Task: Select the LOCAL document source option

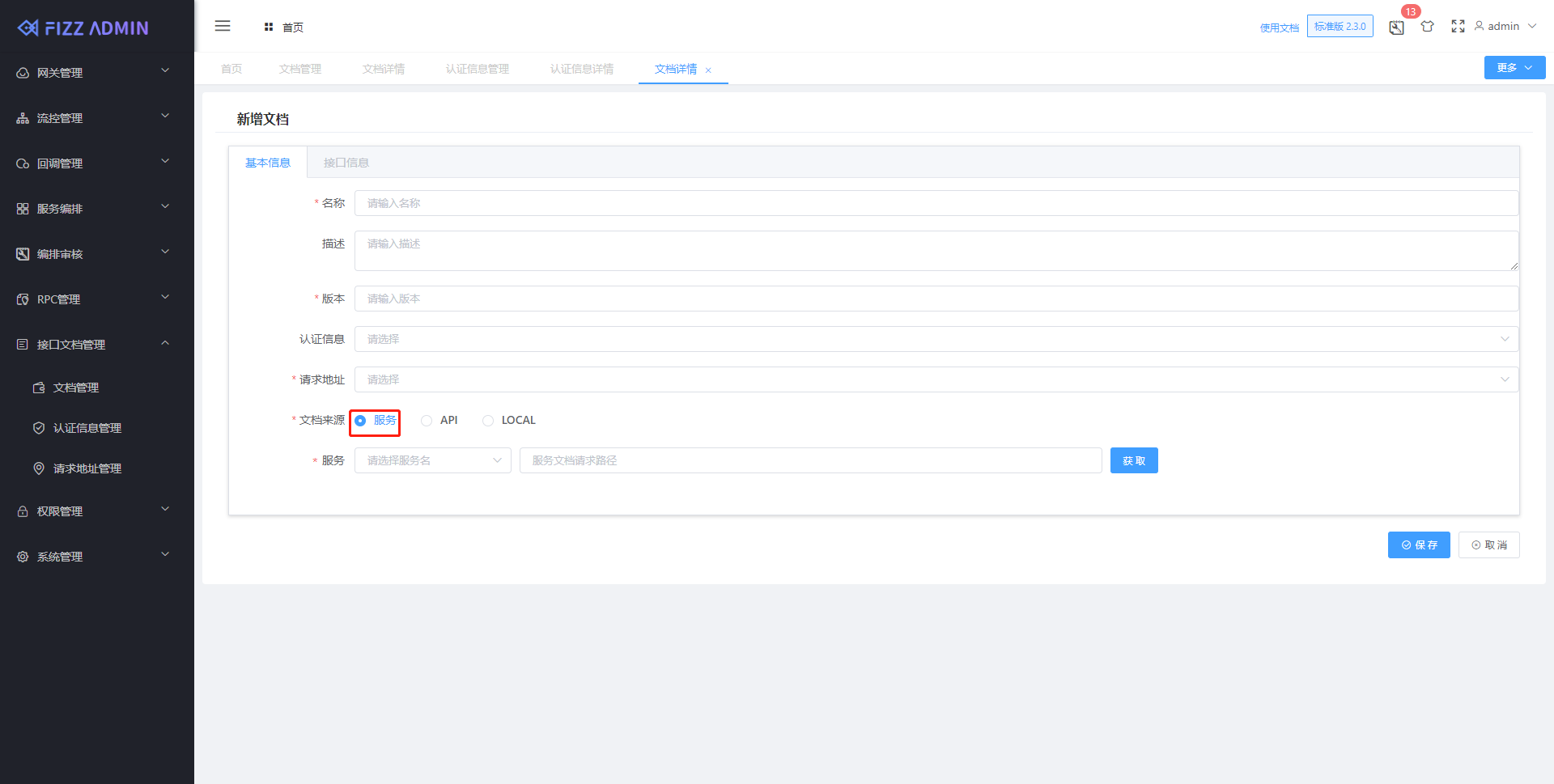Action: click(x=488, y=420)
